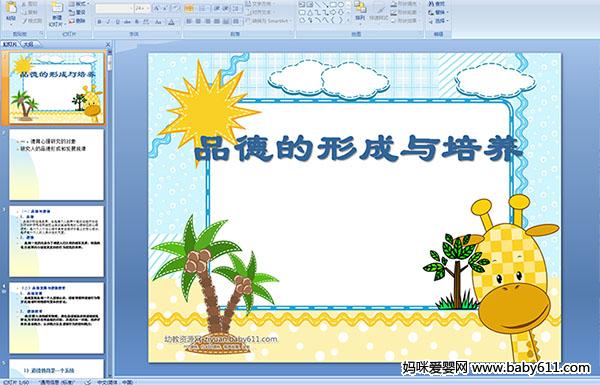Image resolution: width=600 pixels, height=385 pixels.
Task: Click the bullet list icon
Action: 189,8
